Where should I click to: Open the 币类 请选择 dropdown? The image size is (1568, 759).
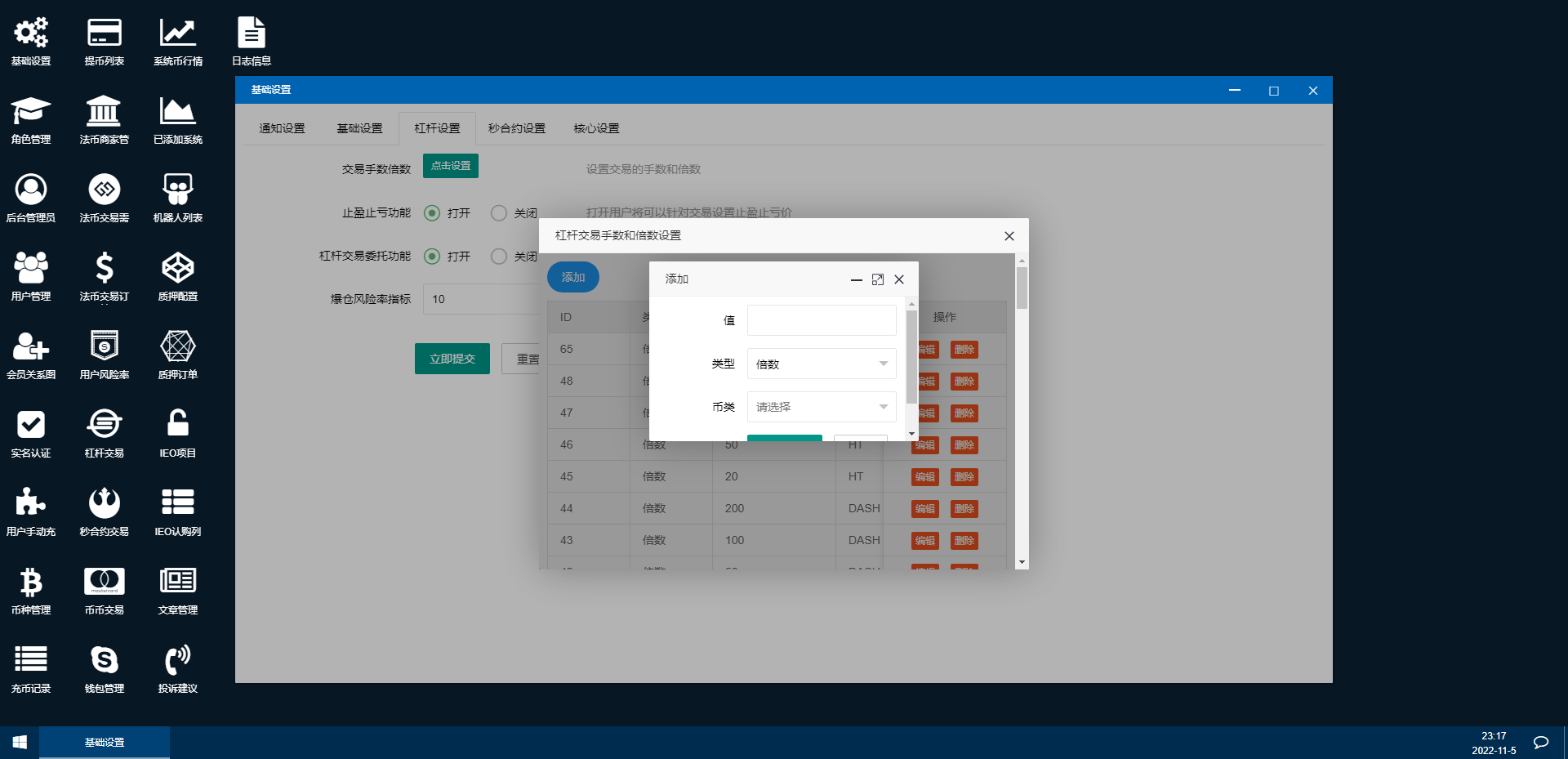pos(822,407)
